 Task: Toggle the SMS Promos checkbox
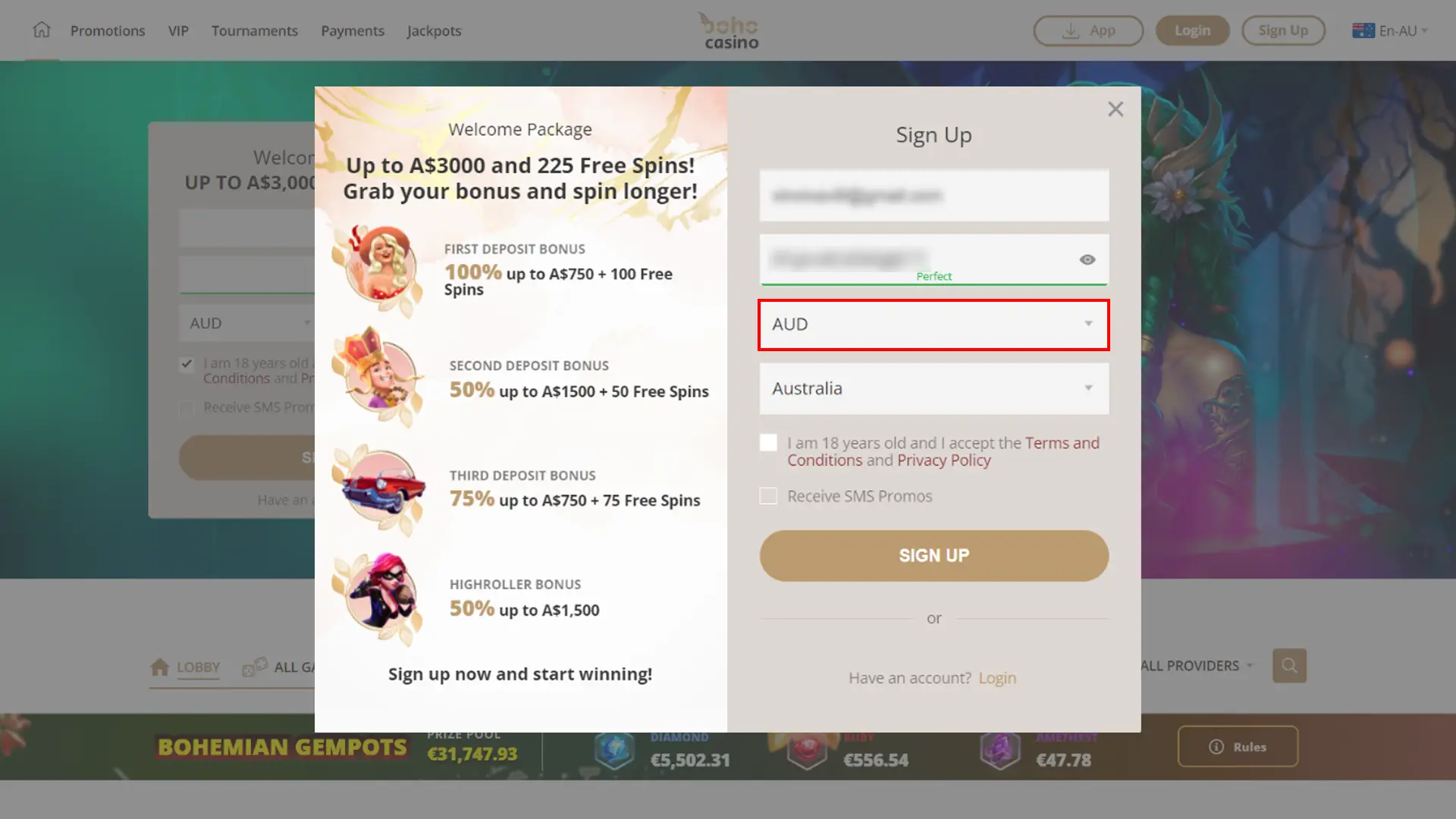click(769, 496)
